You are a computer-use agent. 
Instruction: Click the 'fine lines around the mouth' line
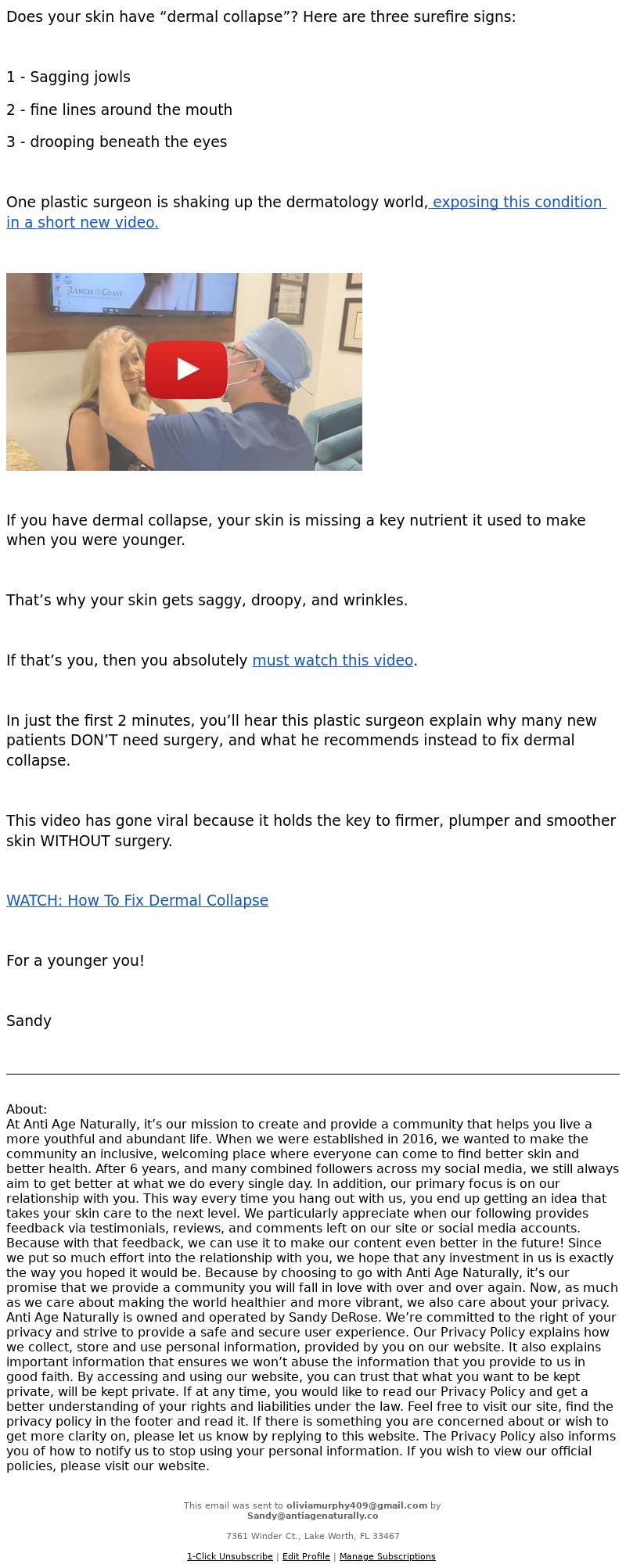[x=119, y=109]
